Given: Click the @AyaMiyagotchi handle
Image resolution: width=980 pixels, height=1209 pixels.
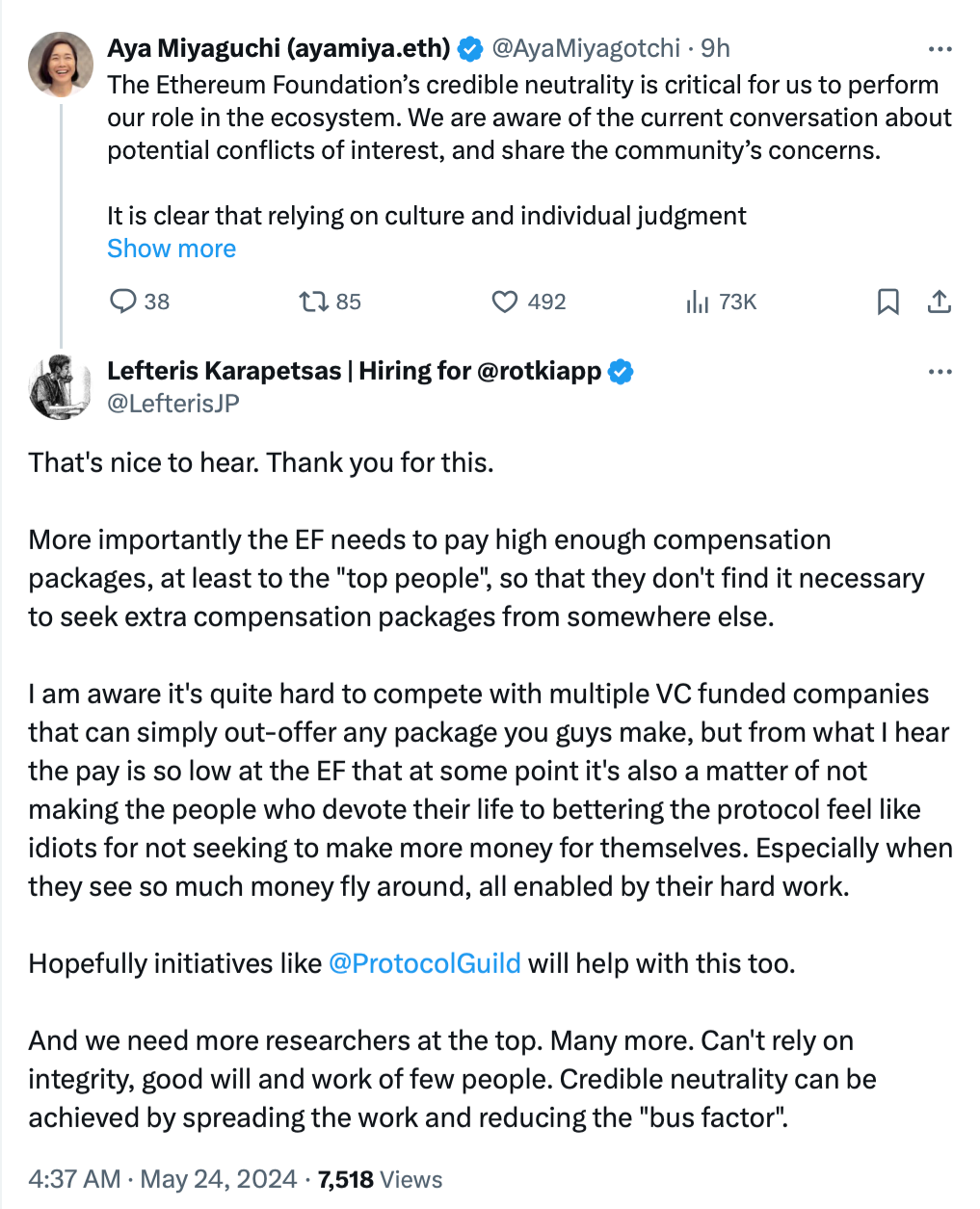Looking at the screenshot, I should tap(586, 48).
